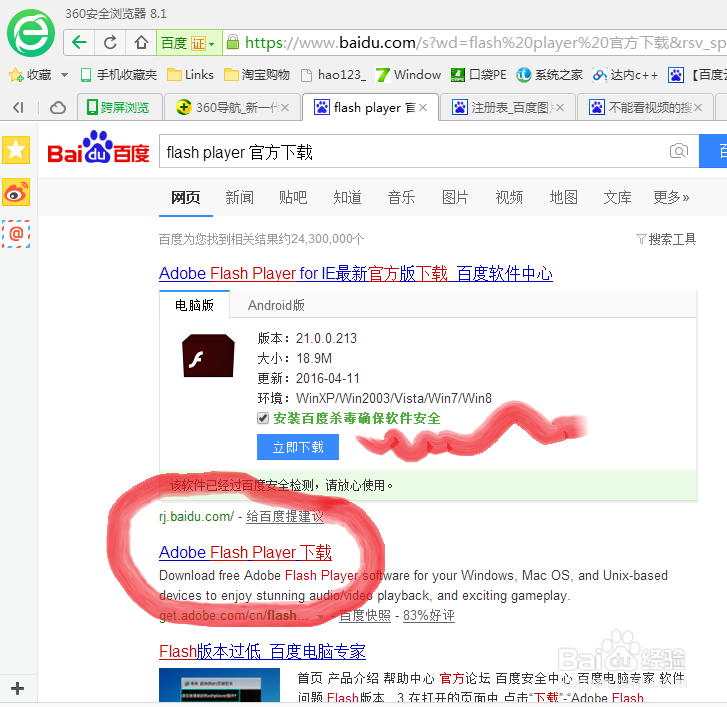Open Adobe Flash Player 下载 result link
This screenshot has height=707, width=727.
pos(245,552)
